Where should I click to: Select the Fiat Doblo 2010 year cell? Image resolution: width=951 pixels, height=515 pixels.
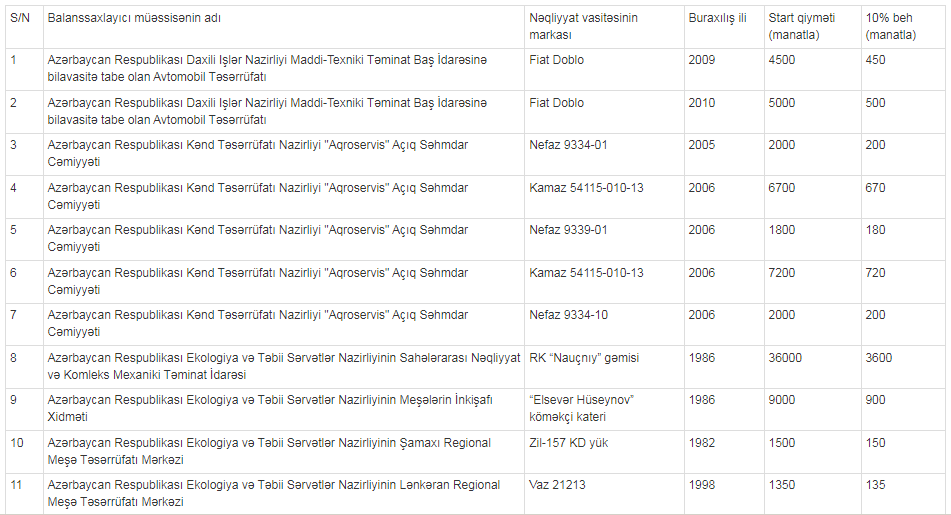coord(724,112)
